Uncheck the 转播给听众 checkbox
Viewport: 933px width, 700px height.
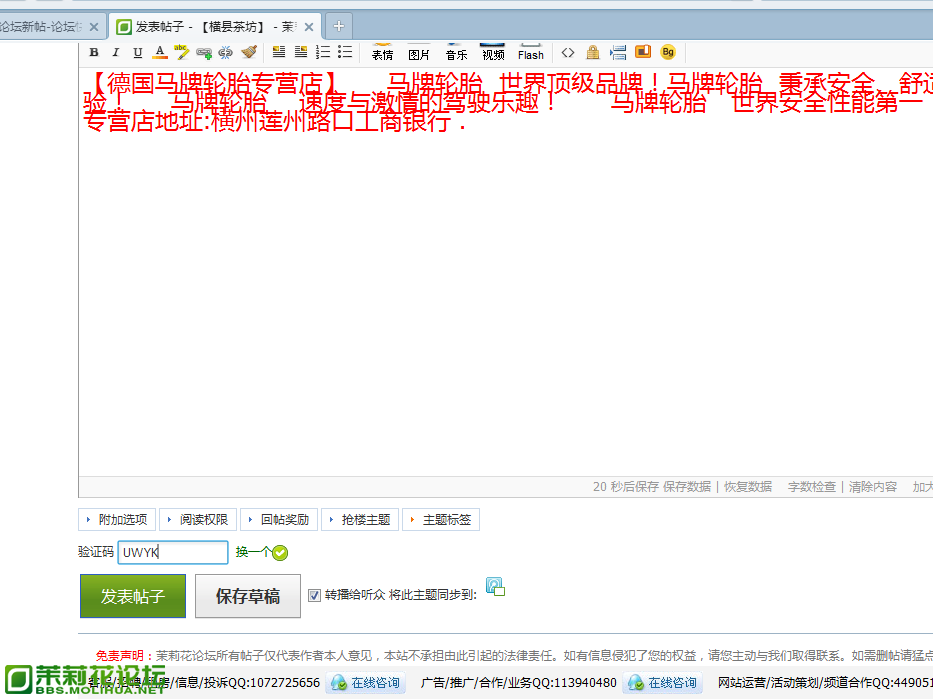pyautogui.click(x=314, y=595)
